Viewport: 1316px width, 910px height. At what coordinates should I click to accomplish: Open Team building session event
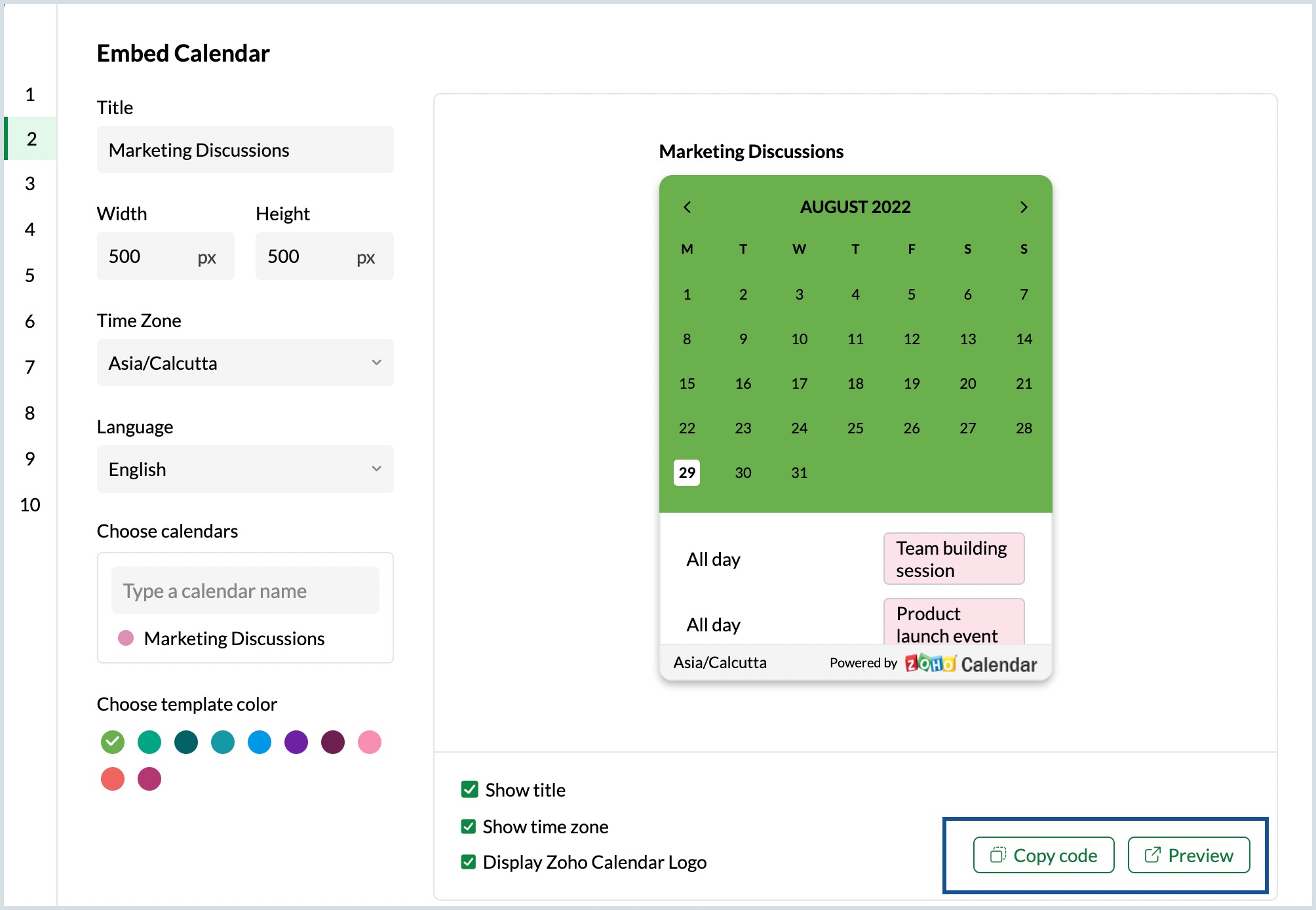tap(953, 559)
